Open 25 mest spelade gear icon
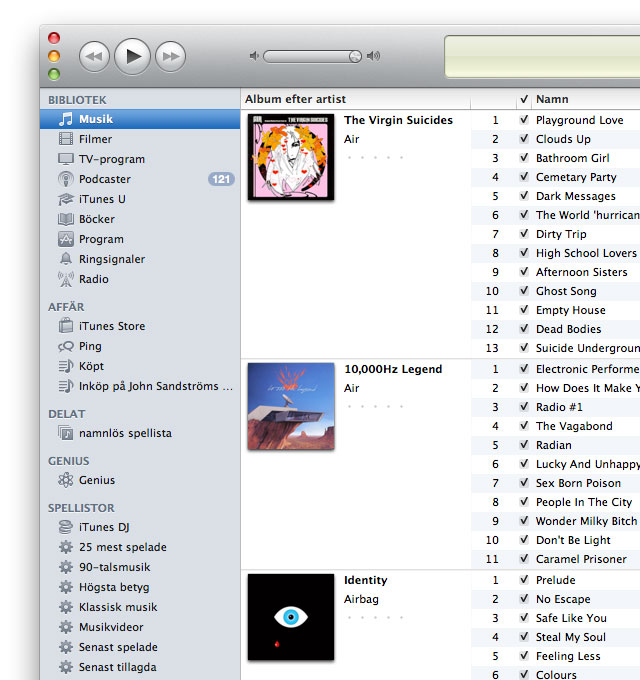 click(65, 547)
